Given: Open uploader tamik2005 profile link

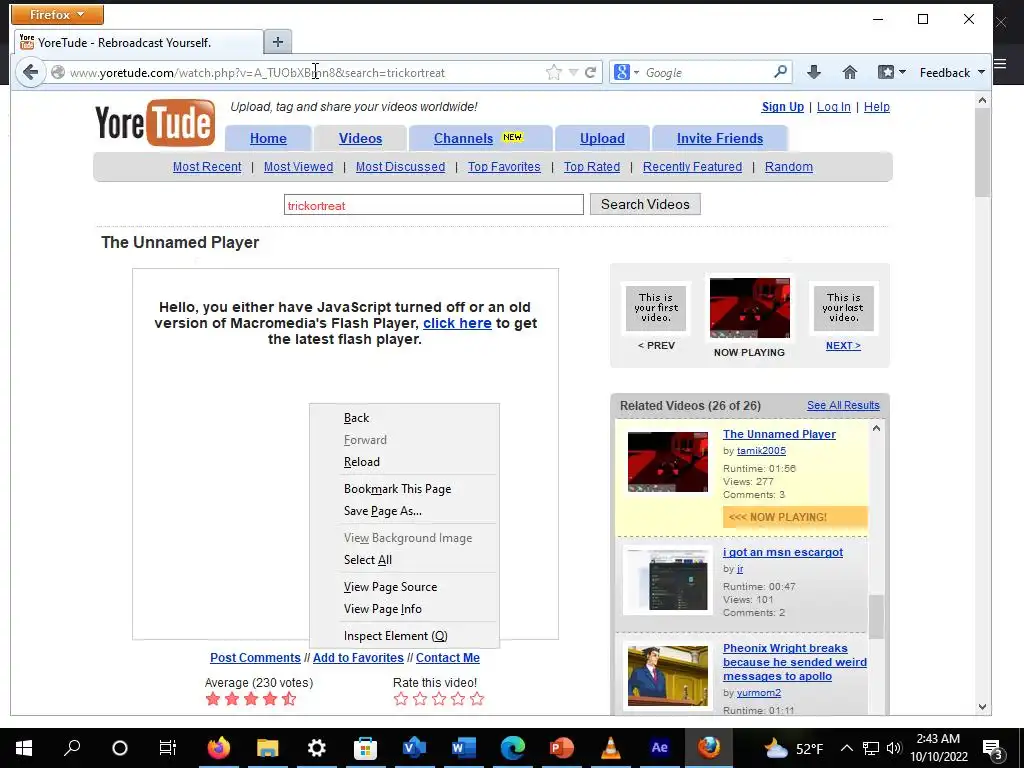Looking at the screenshot, I should 761,451.
